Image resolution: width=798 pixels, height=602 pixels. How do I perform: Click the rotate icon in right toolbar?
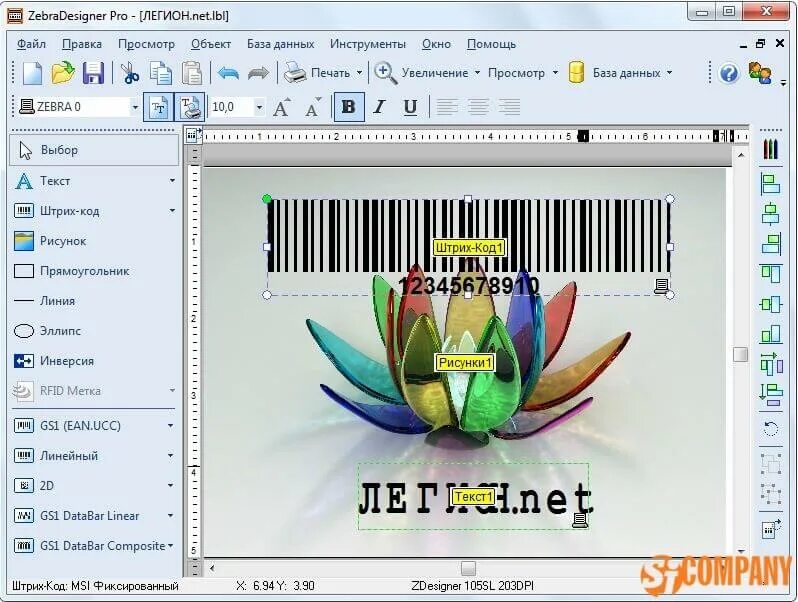click(771, 429)
